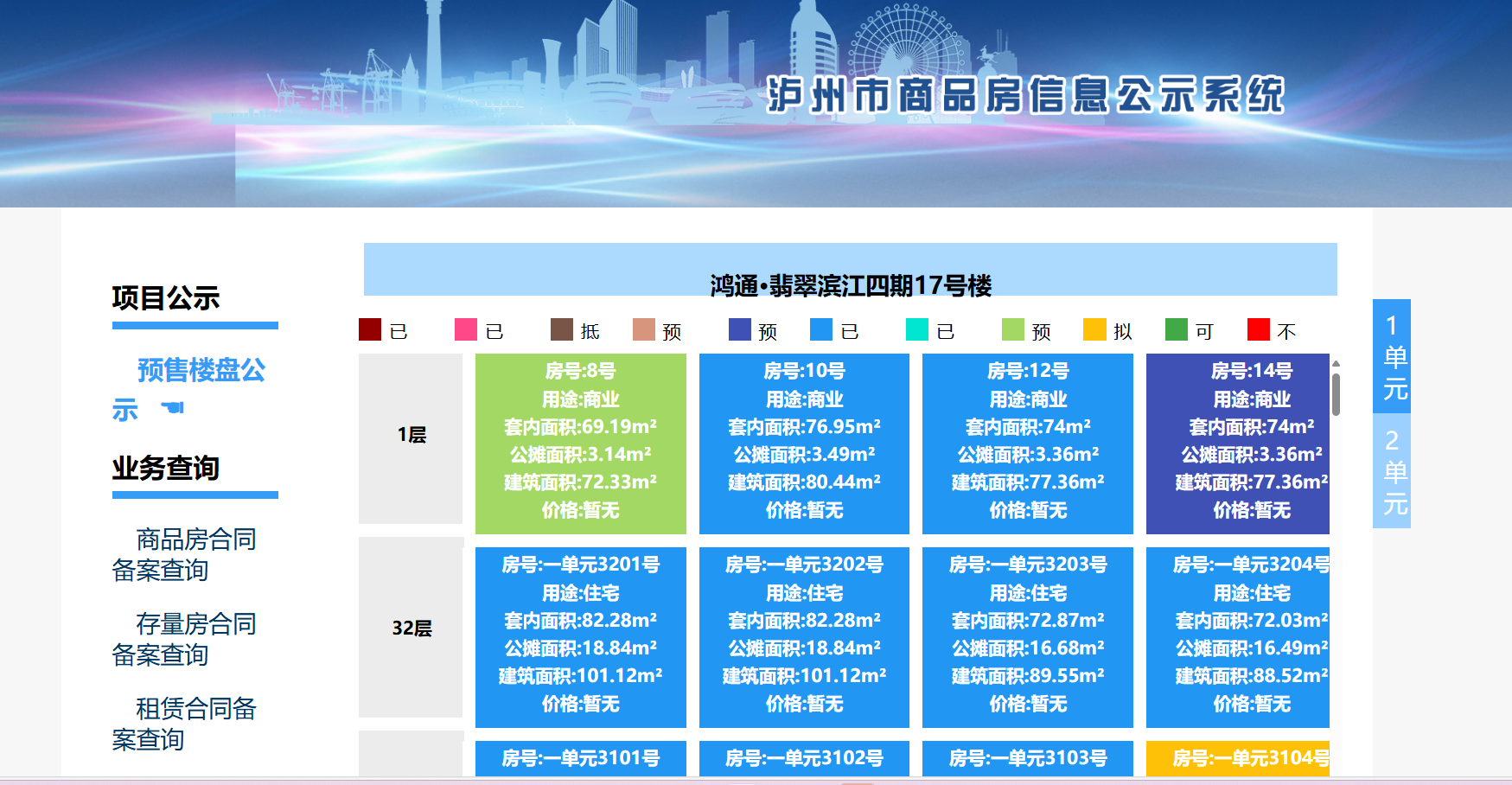The height and width of the screenshot is (785, 1512).
Task: Open 租赁合同备案查询 in sidebar
Action: tap(184, 724)
